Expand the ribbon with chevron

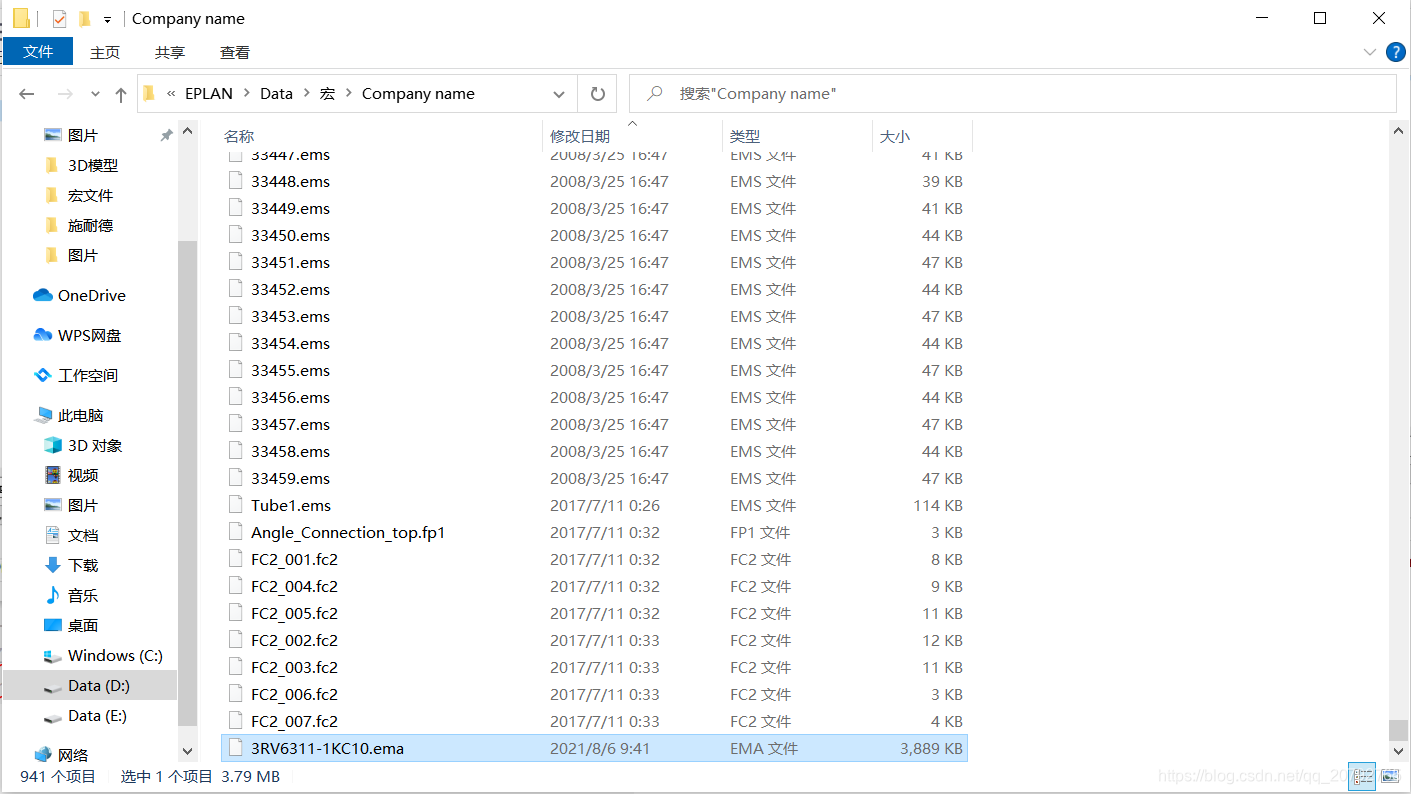[1370, 52]
